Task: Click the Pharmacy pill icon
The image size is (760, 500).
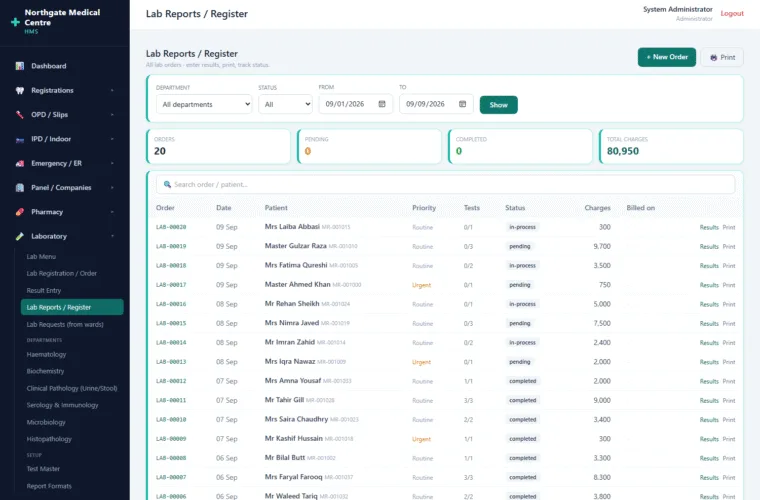Action: [19, 212]
